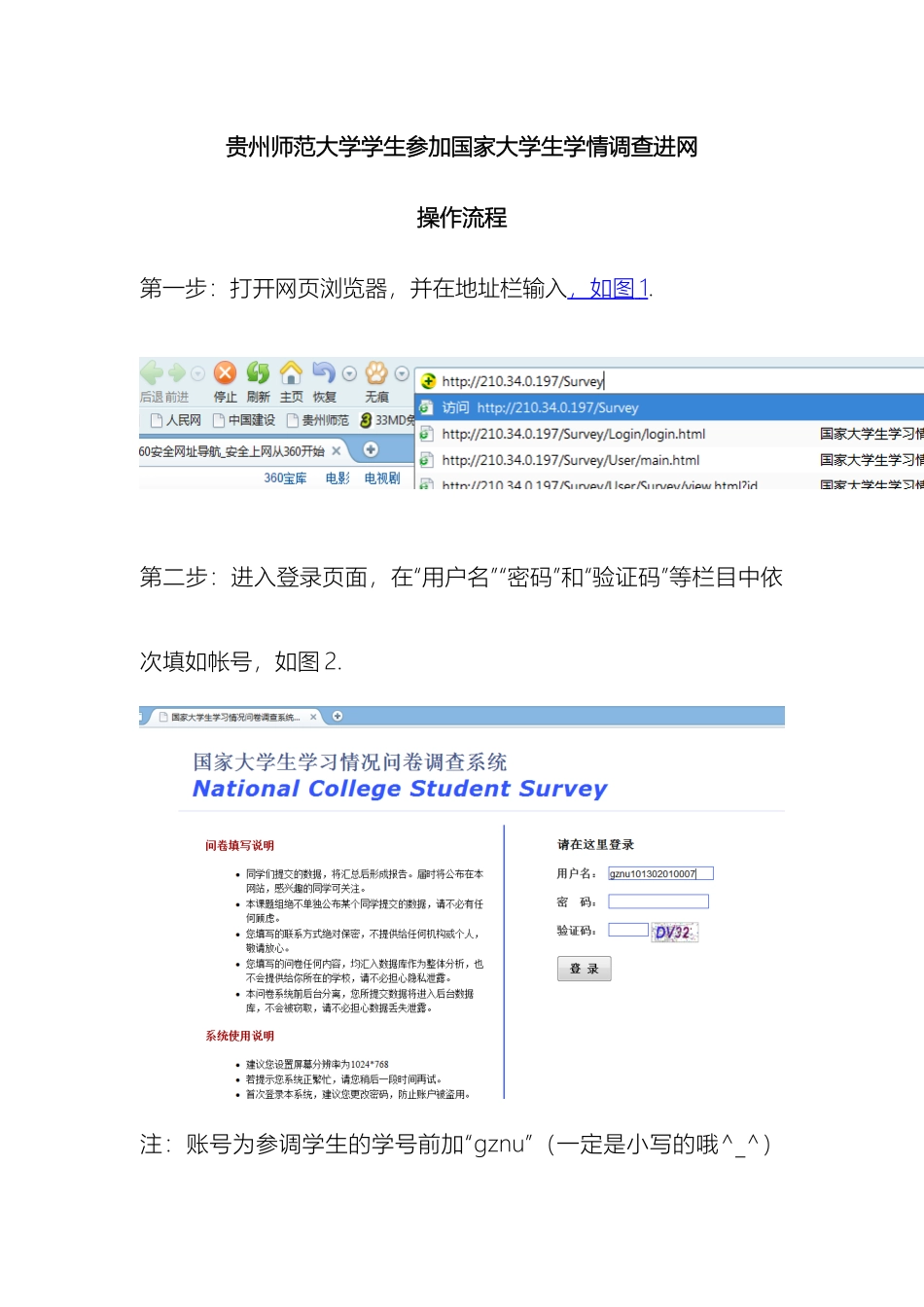Click the green Refresh (刷新) icon

(x=258, y=372)
